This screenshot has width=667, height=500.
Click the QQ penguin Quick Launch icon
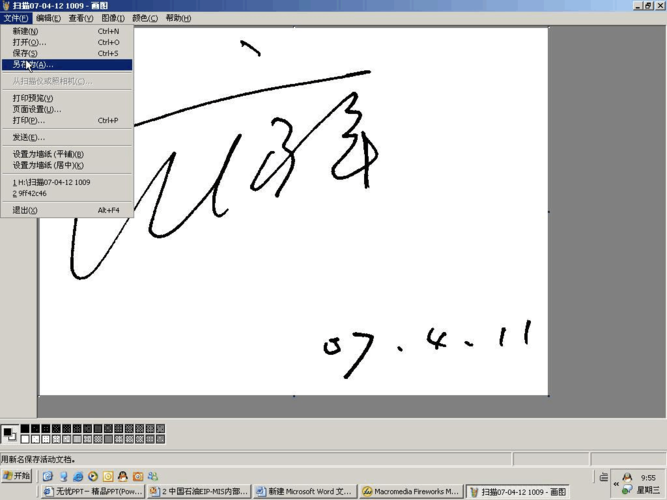(123, 477)
